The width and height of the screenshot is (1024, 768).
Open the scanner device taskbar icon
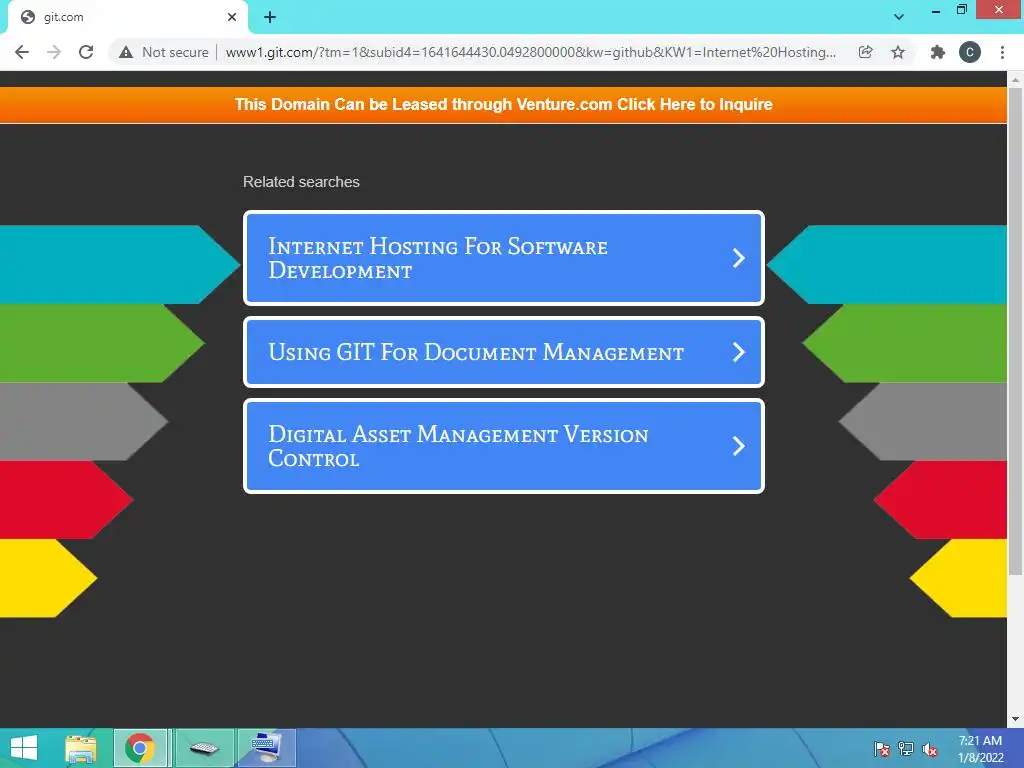(x=204, y=748)
